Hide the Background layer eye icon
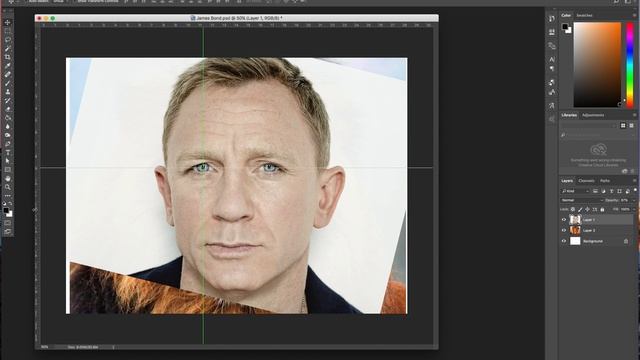This screenshot has width=640, height=360. [564, 241]
